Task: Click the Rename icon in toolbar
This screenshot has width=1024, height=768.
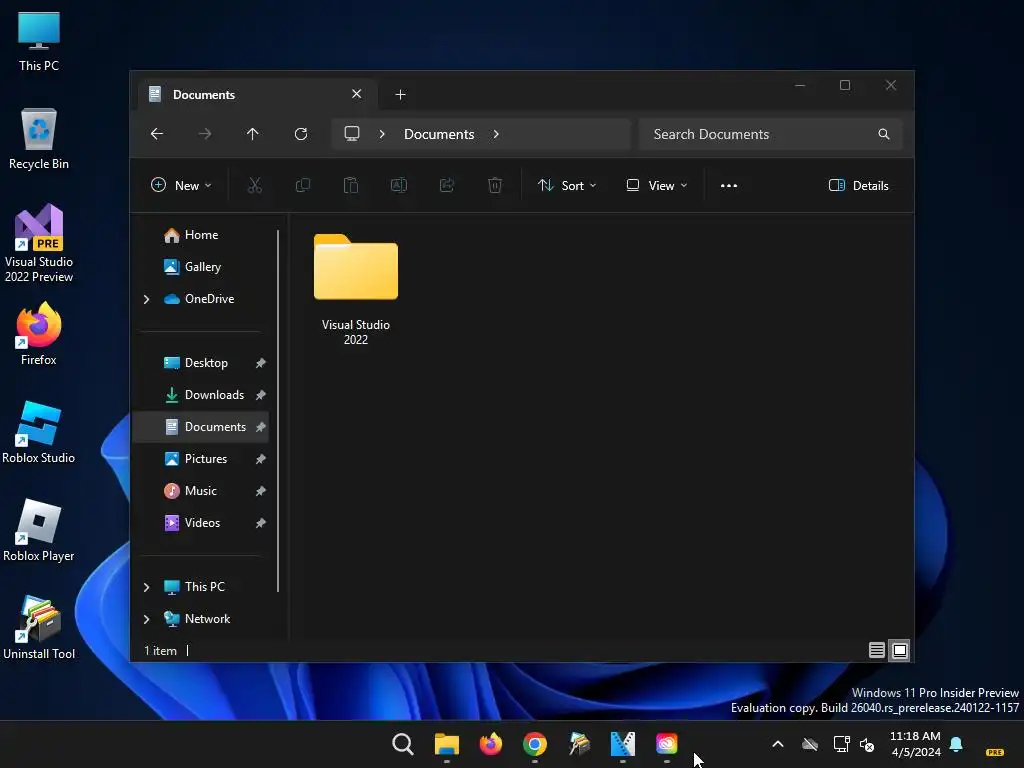Action: click(x=399, y=185)
